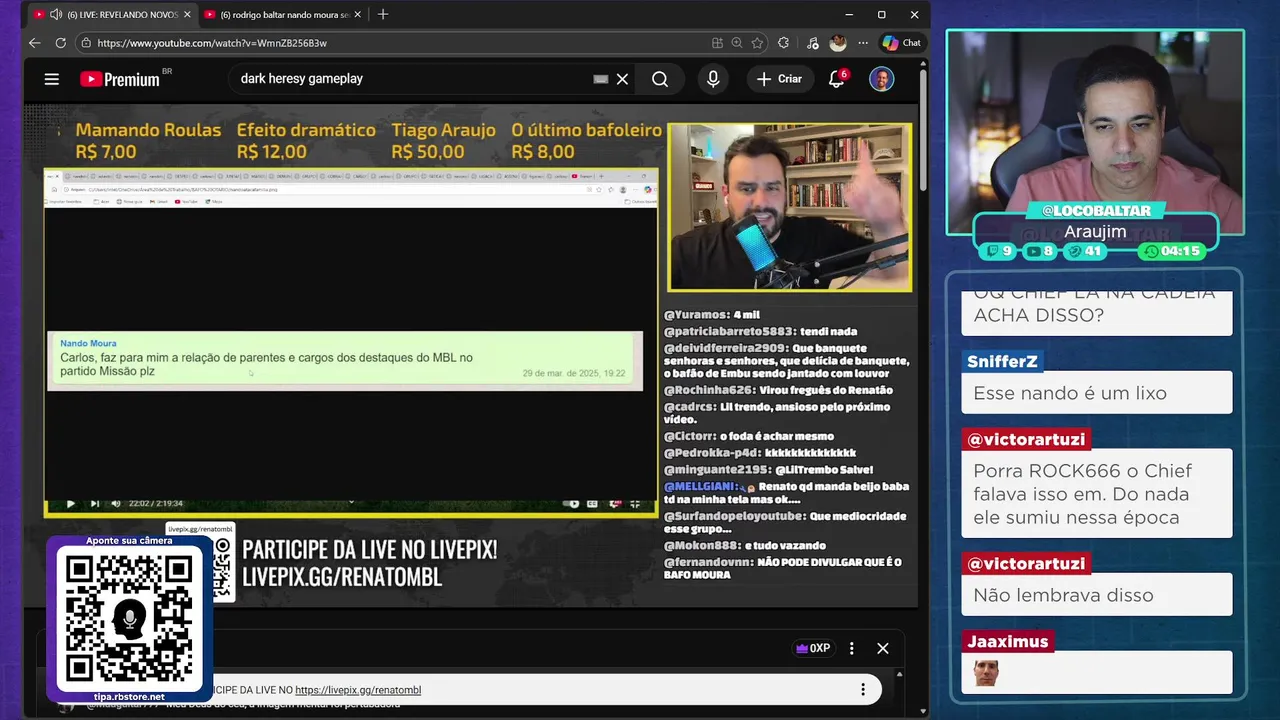Screen dimensions: 1280x720
Task: Open browser extensions puzzle icon
Action: [x=783, y=43]
